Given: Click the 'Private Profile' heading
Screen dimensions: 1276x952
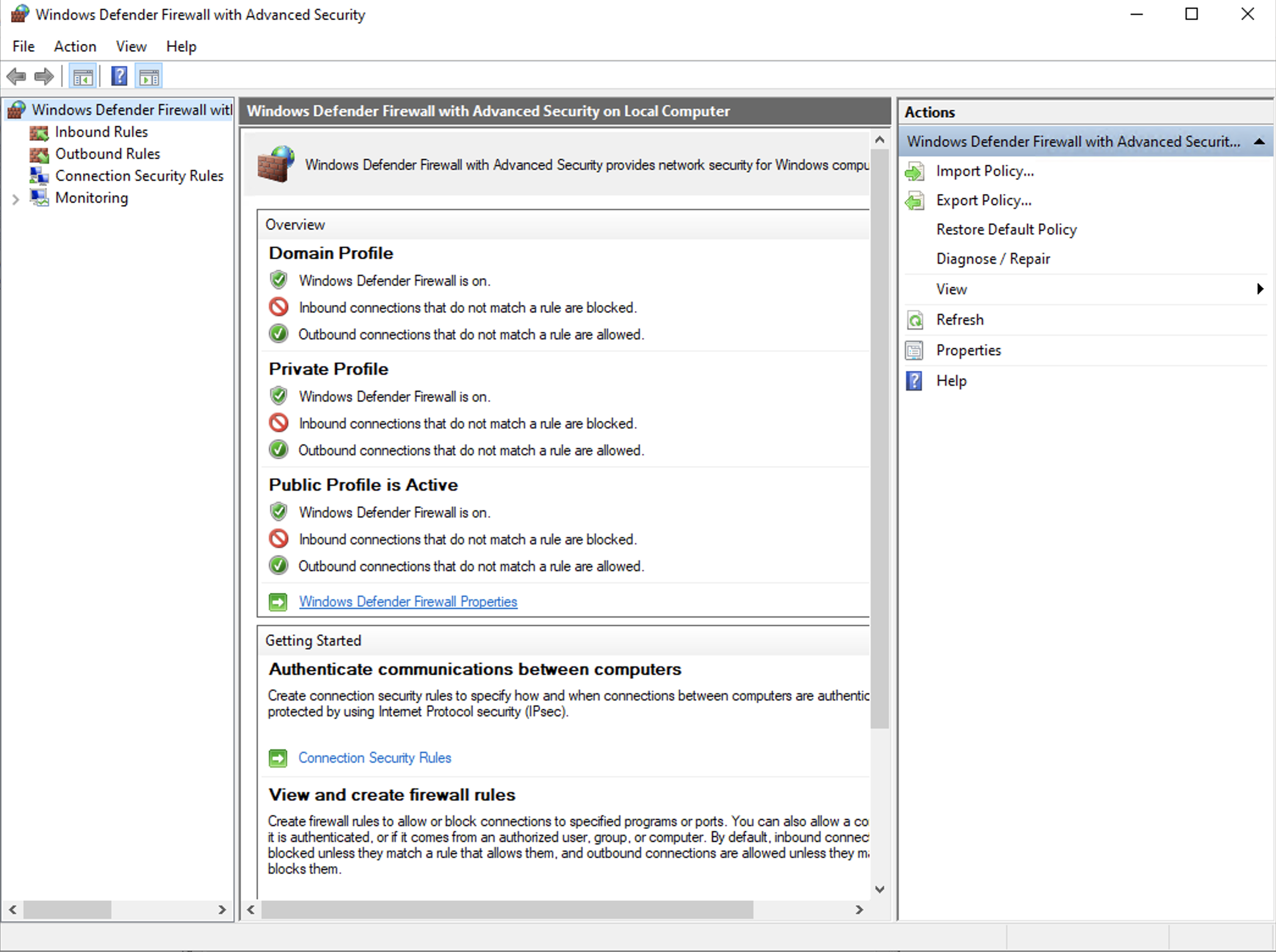Looking at the screenshot, I should click(328, 369).
